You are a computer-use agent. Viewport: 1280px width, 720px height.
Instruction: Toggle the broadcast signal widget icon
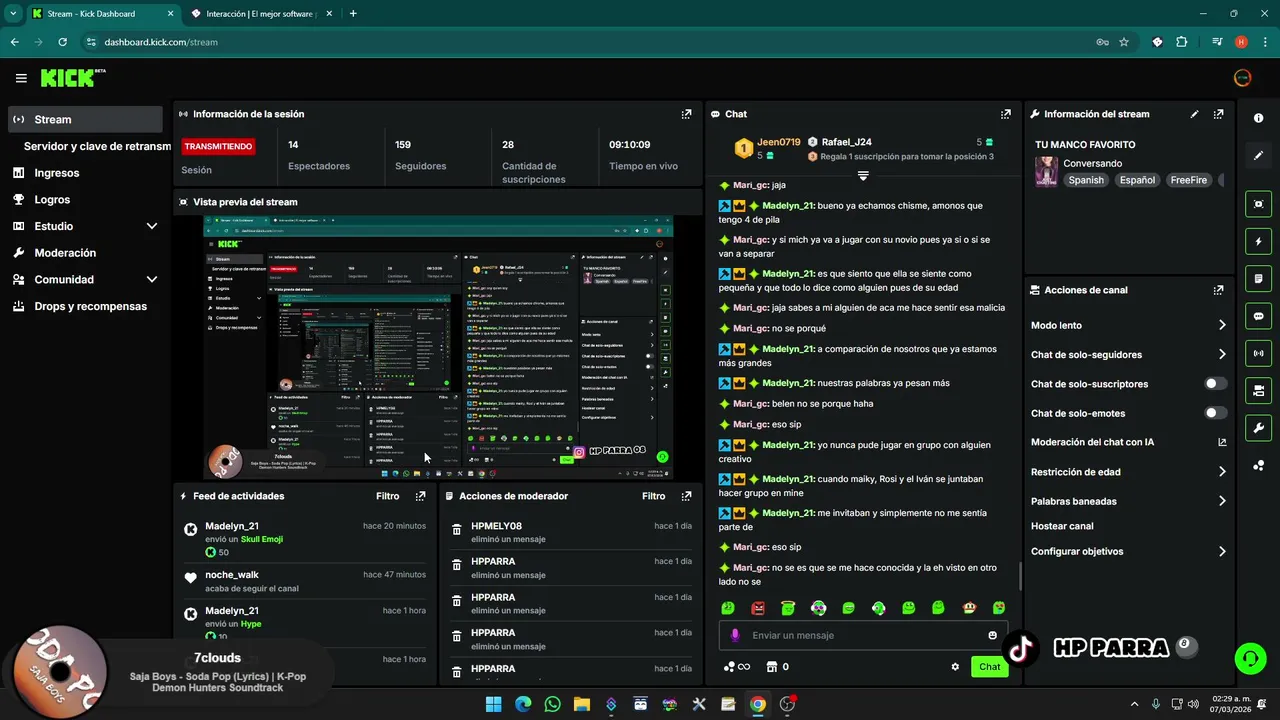point(1258,353)
